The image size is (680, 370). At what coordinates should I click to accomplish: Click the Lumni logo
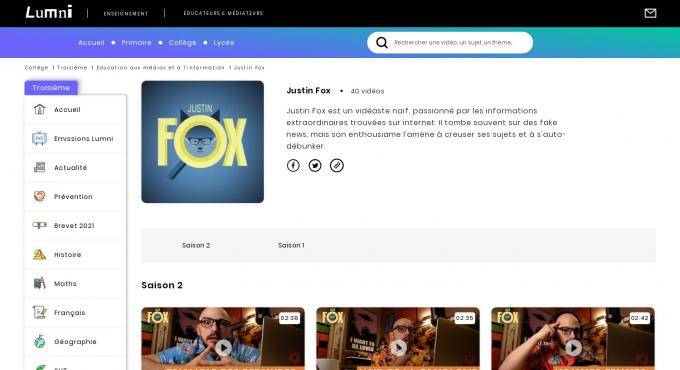pos(49,12)
